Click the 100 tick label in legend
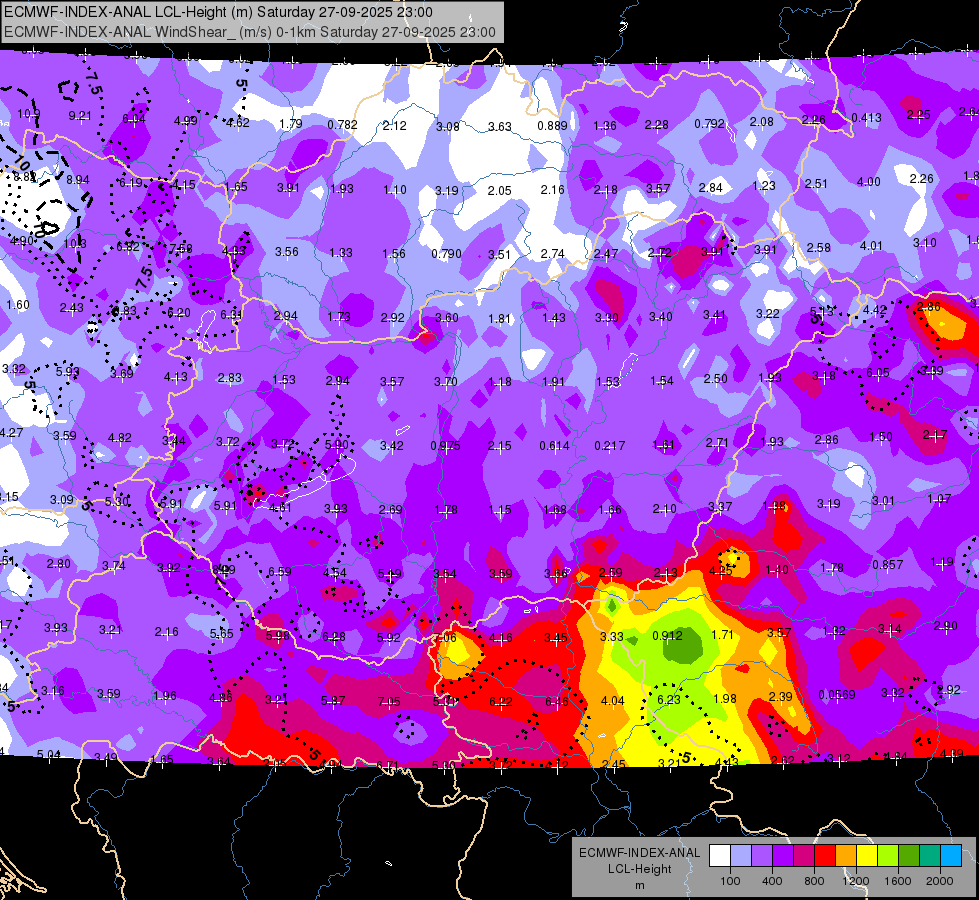Image resolution: width=979 pixels, height=900 pixels. [x=730, y=881]
